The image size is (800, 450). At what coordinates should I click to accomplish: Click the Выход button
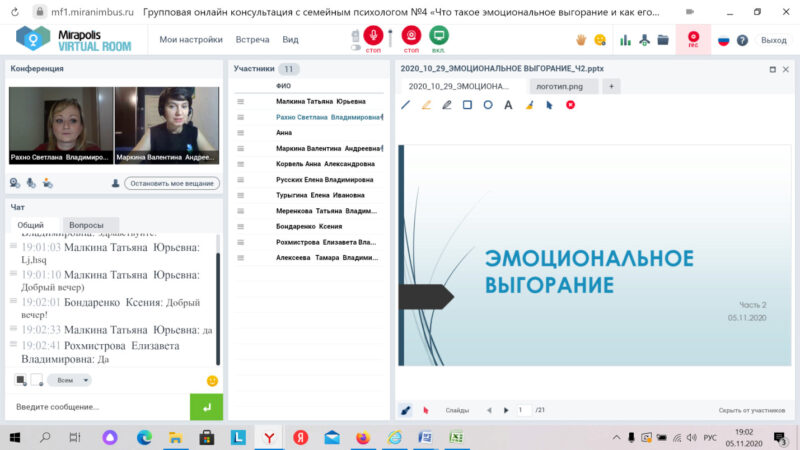pyautogui.click(x=773, y=40)
